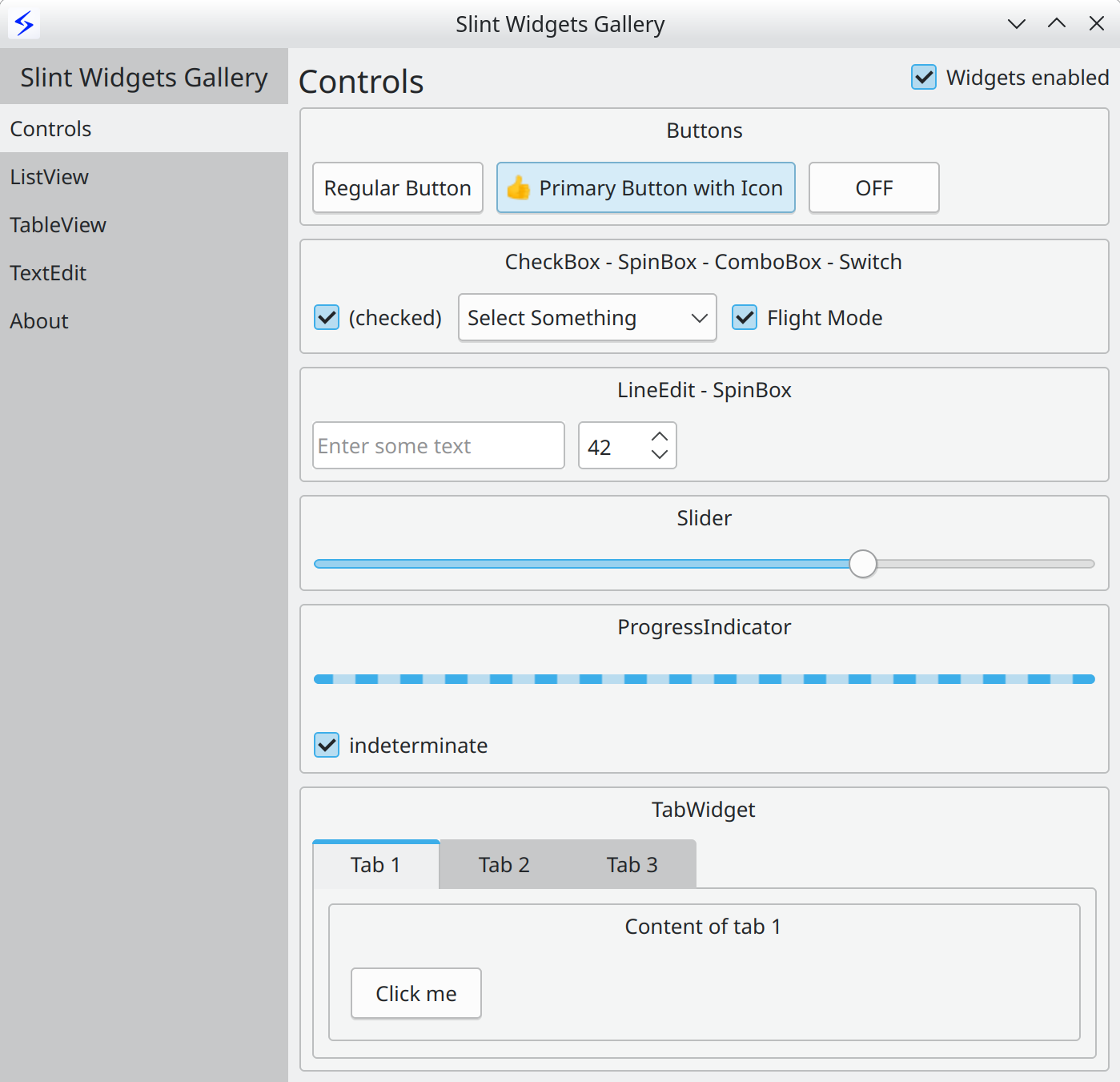Click the Buttons group title

point(705,131)
